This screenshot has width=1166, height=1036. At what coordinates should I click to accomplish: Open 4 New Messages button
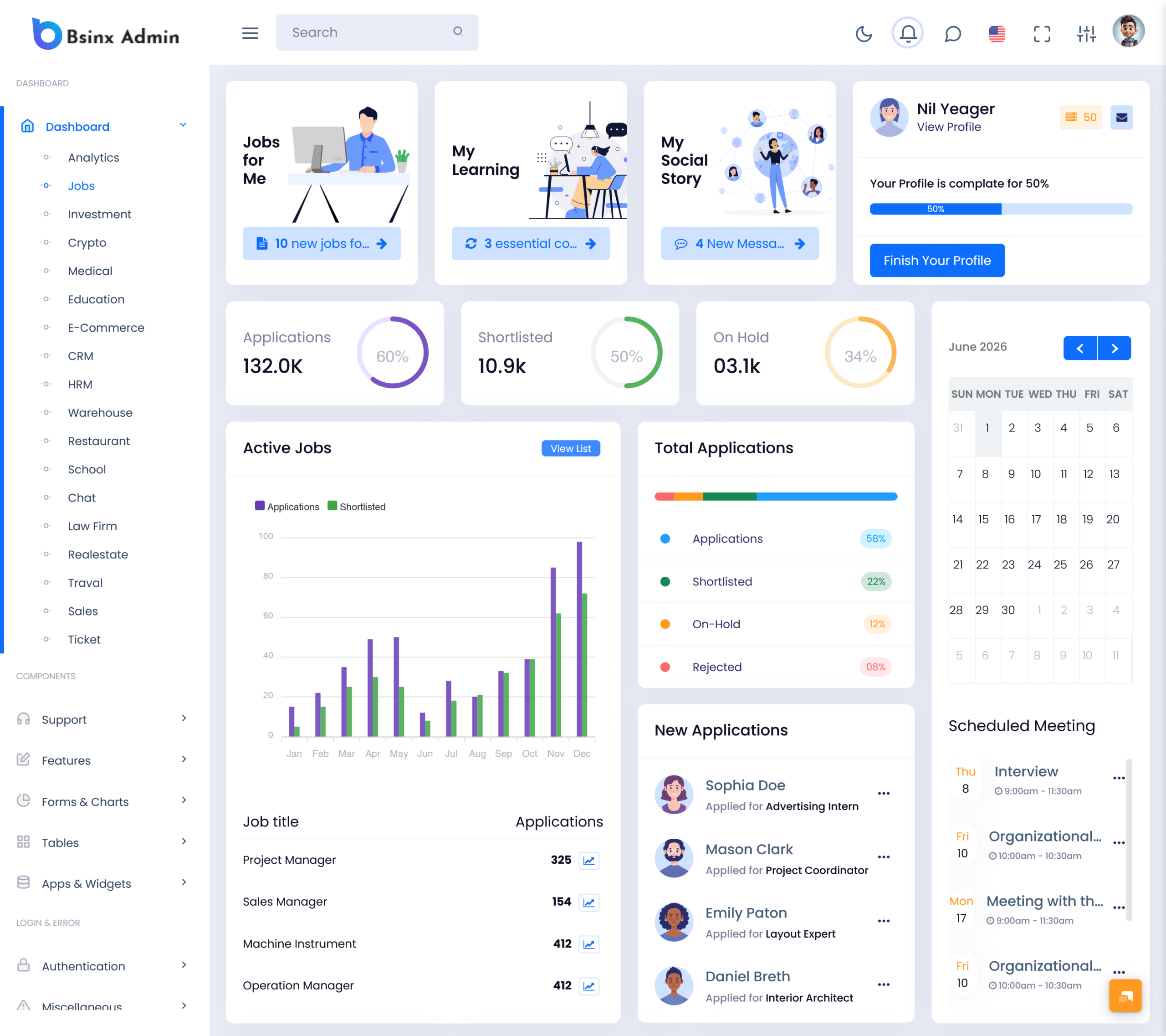[739, 244]
